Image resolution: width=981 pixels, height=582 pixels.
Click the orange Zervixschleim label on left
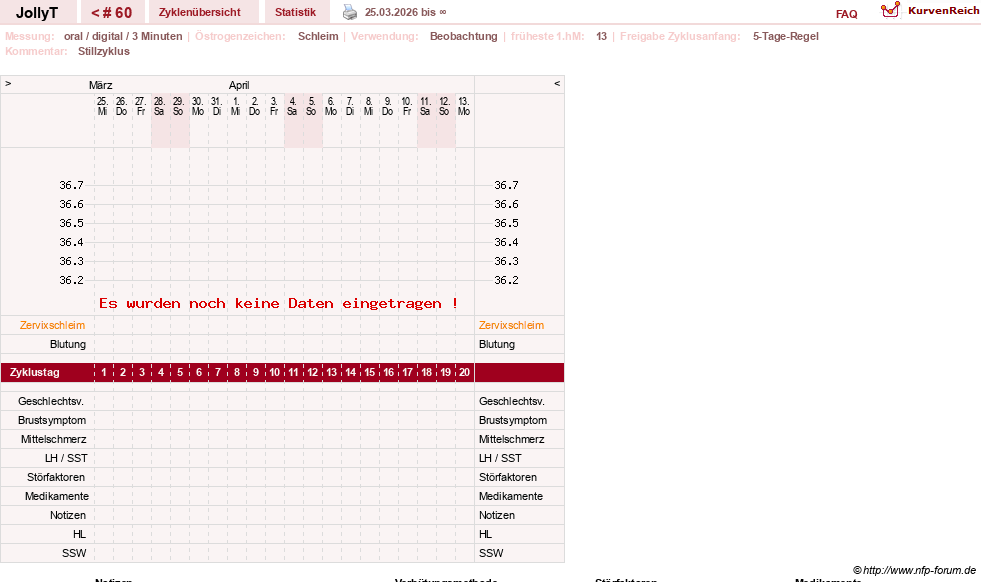coord(53,325)
